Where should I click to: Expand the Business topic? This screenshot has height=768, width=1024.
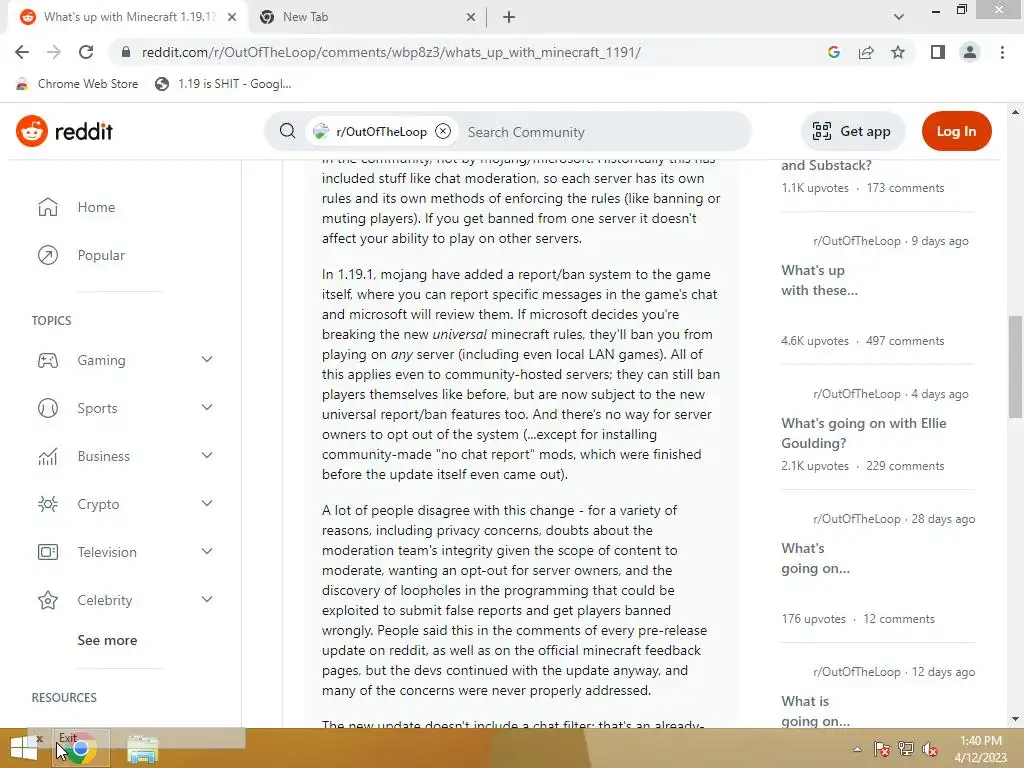point(206,456)
